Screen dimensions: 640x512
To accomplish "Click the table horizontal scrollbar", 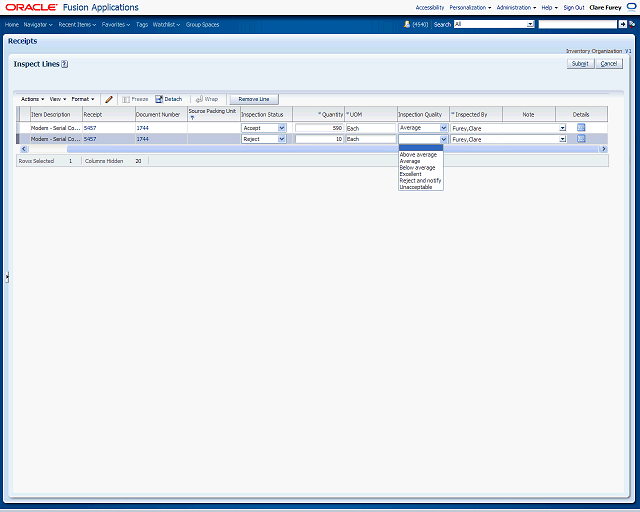I will point(300,149).
